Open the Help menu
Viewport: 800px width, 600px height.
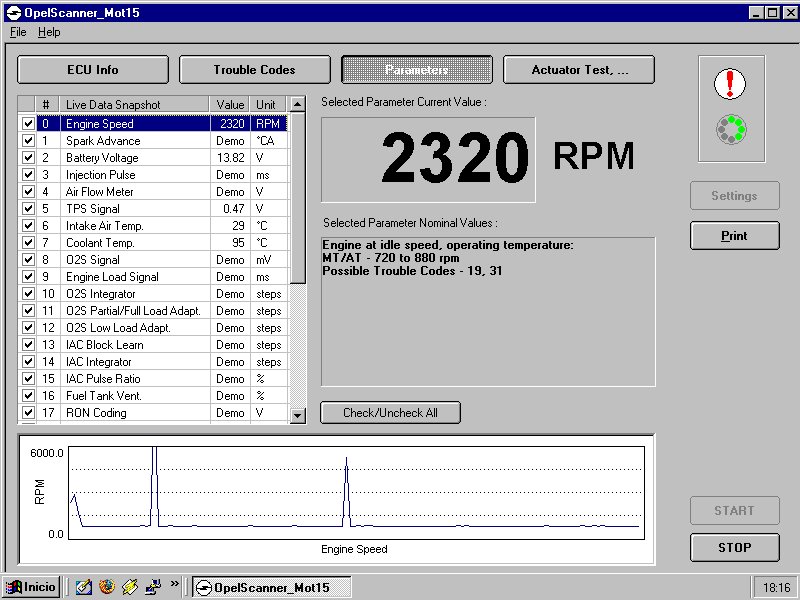click(49, 32)
